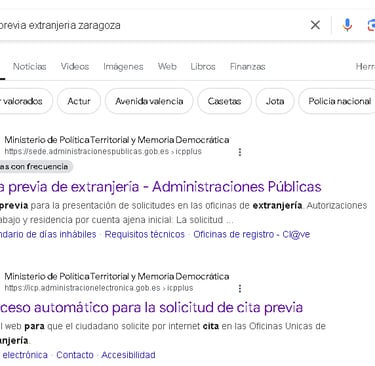
Task: Click the sede.administracionespublicas.gob.es URL text
Action: tap(103, 151)
